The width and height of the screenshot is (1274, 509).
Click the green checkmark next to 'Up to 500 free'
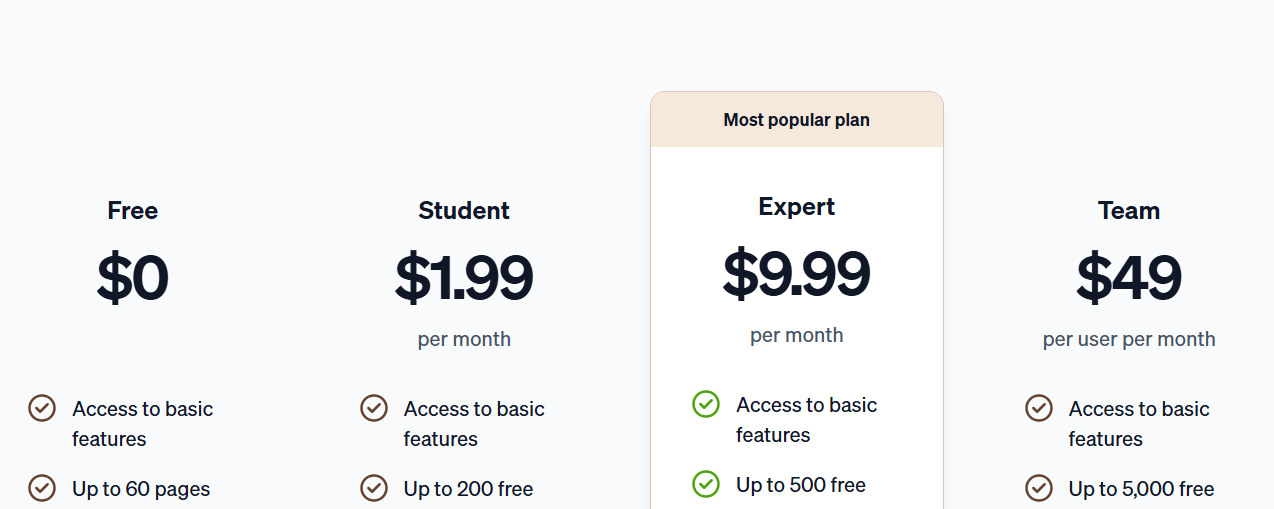(706, 484)
